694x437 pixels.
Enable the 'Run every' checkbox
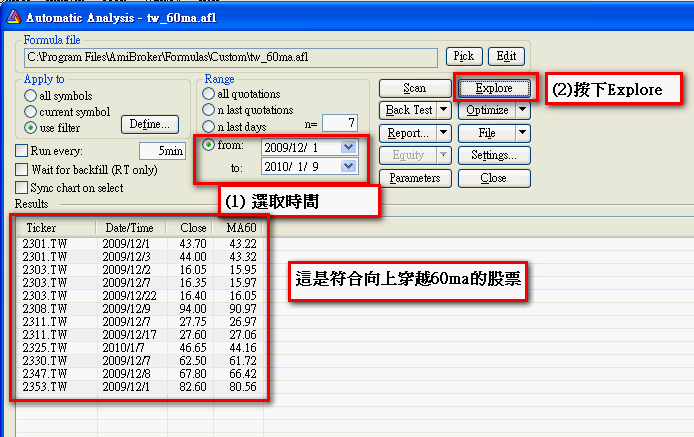[x=21, y=151]
